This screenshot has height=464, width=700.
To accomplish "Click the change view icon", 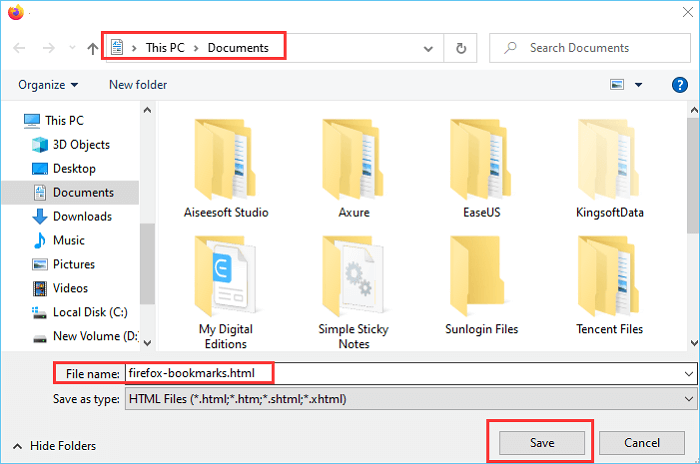I will click(617, 84).
